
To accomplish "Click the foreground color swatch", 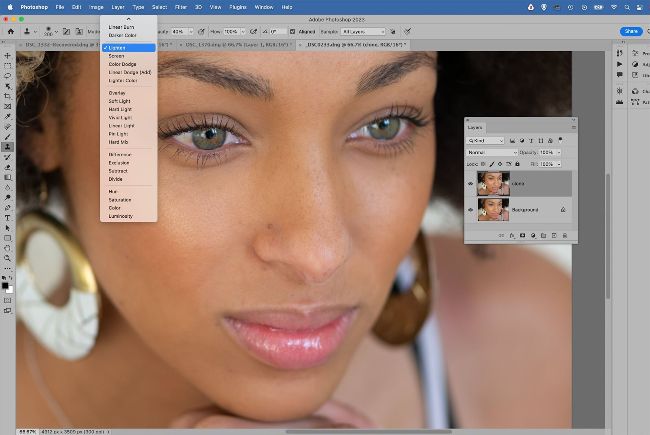I will pos(5,283).
